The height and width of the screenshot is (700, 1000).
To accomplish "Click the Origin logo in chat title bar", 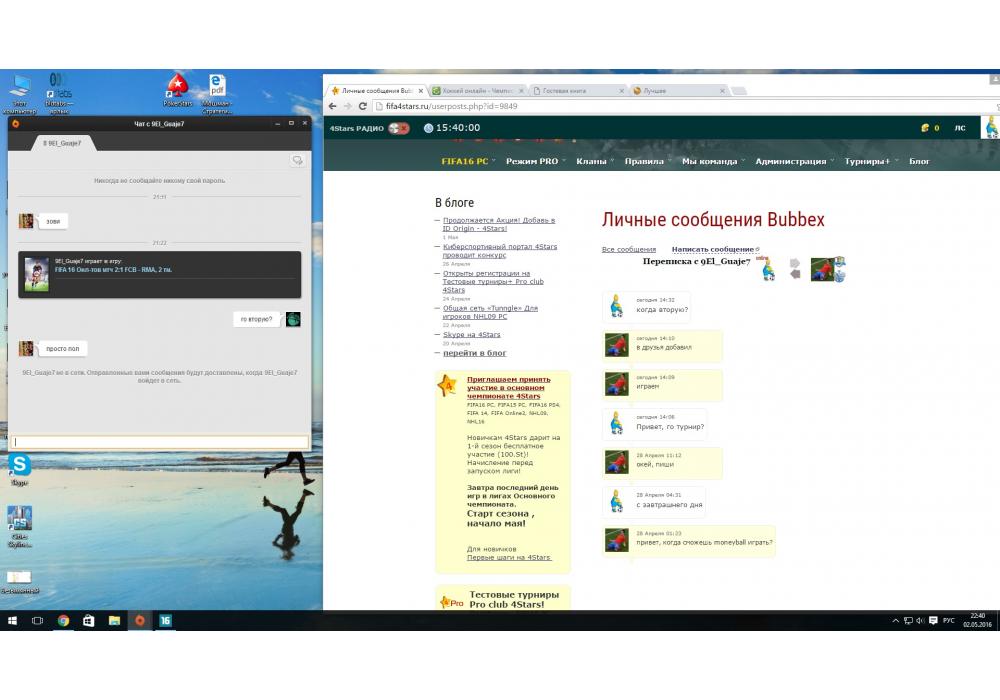I will 15,124.
